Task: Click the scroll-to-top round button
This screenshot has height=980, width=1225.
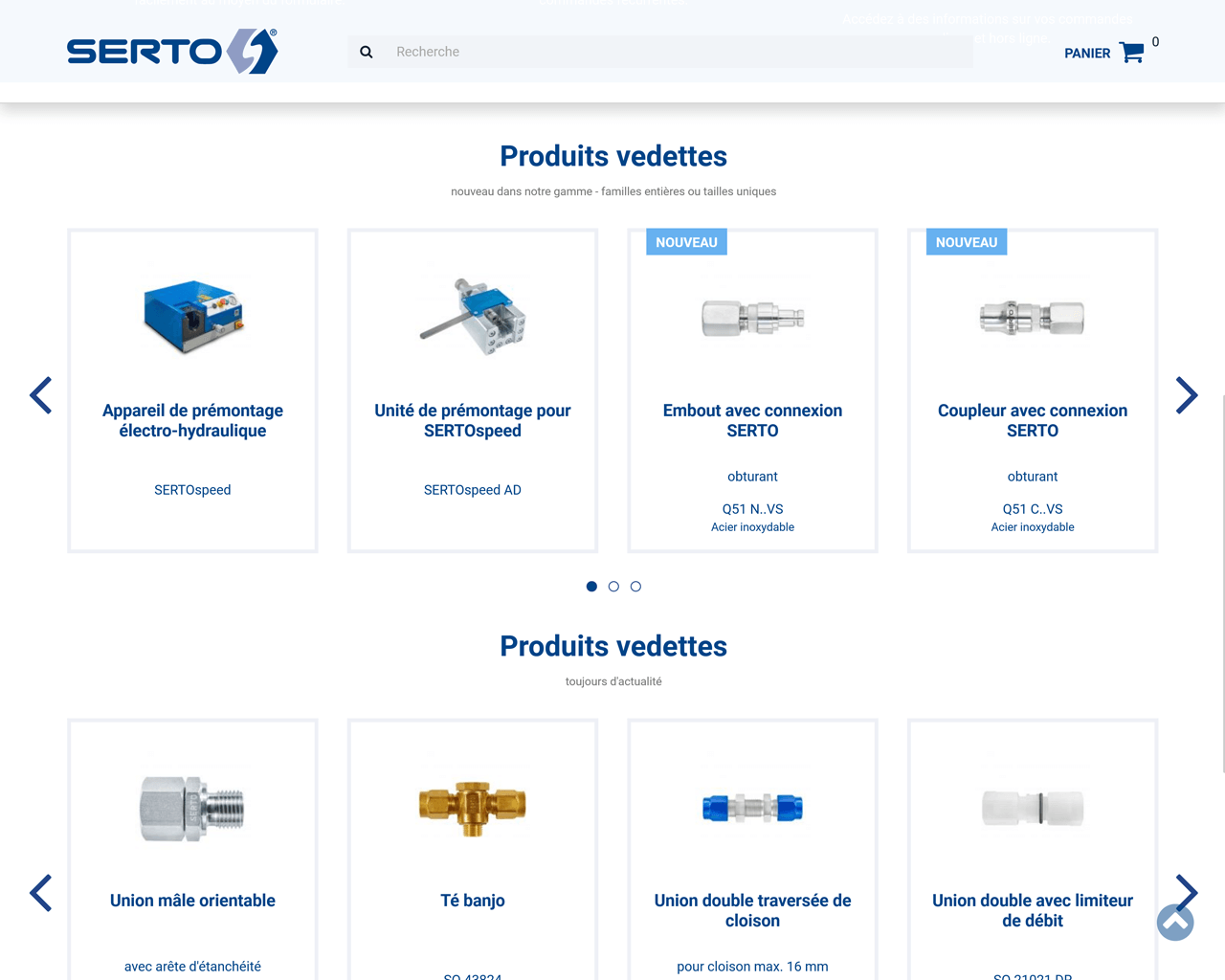Action: tap(1175, 923)
